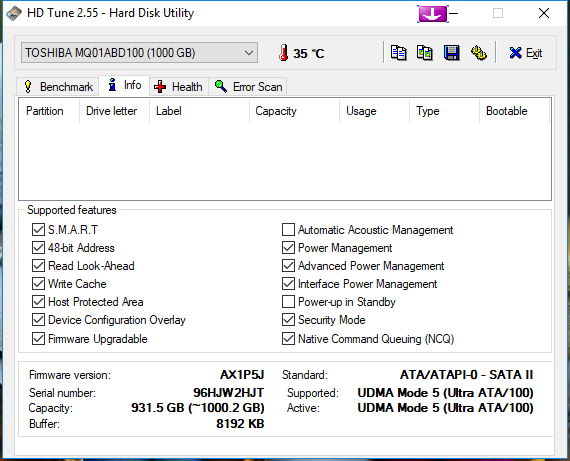Expand the TOSHIBA drive selection dropdown

coord(140,53)
